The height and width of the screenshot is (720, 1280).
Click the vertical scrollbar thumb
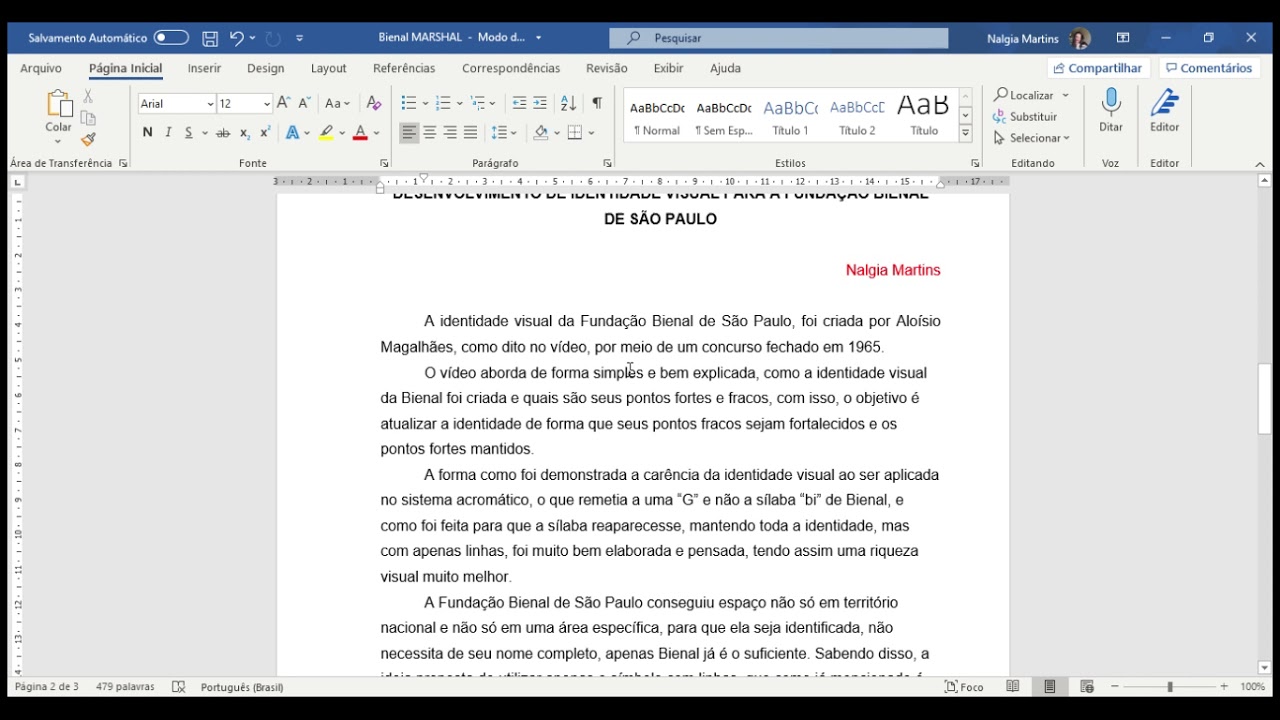(1264, 398)
